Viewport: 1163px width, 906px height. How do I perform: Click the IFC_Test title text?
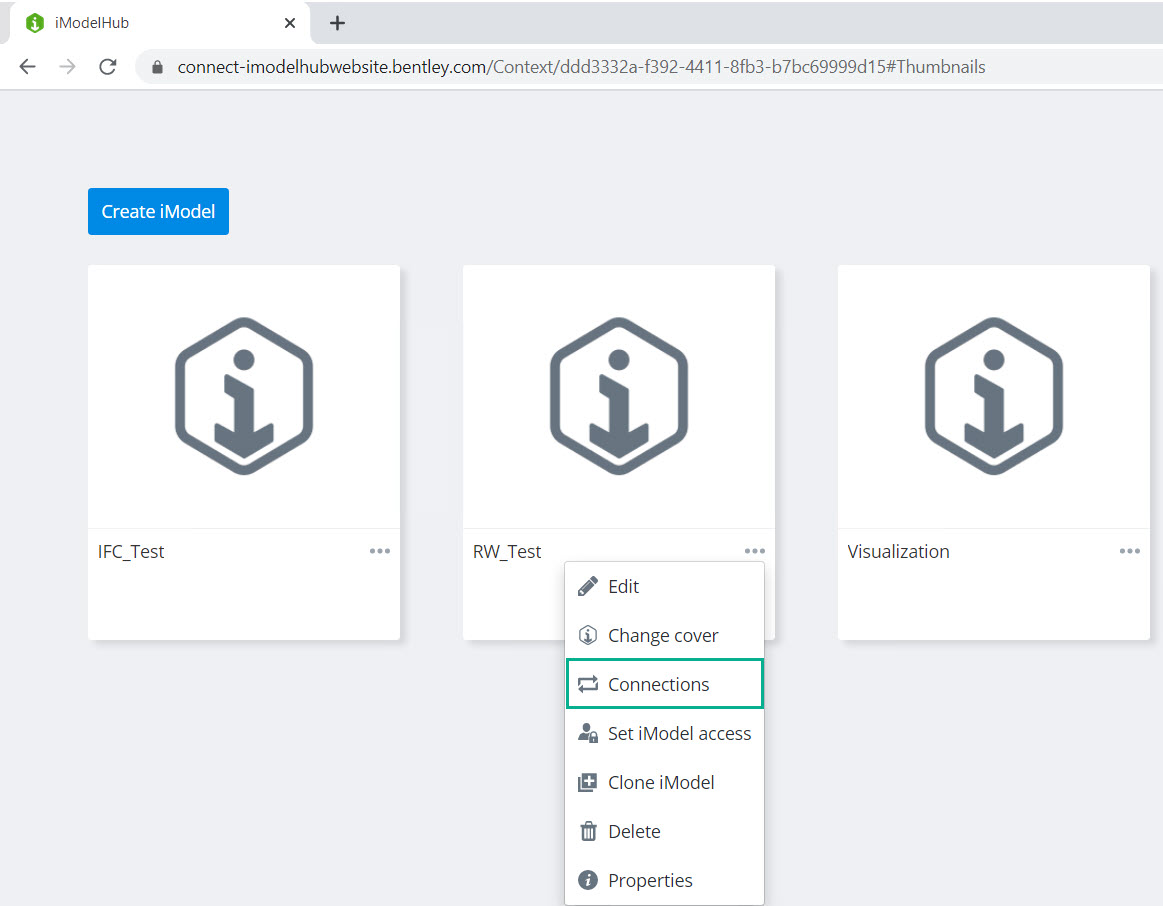[131, 552]
